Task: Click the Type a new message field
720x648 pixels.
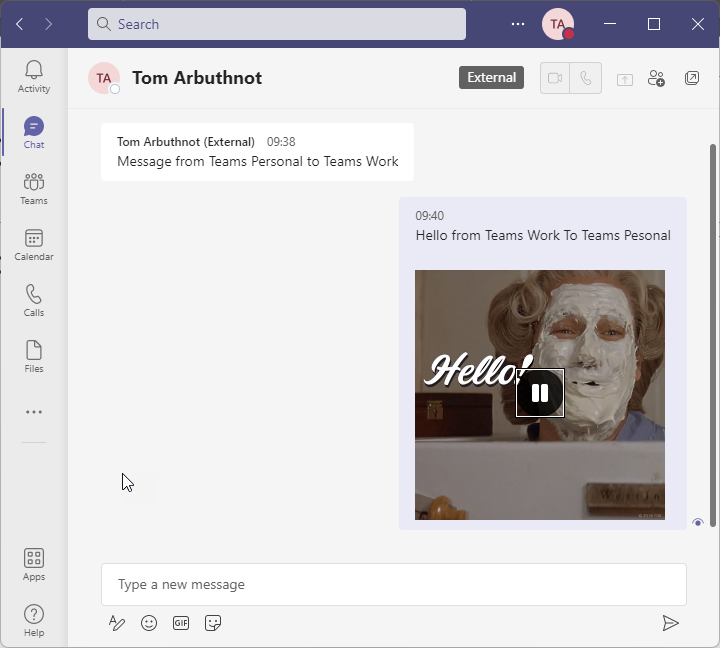Action: pyautogui.click(x=393, y=584)
